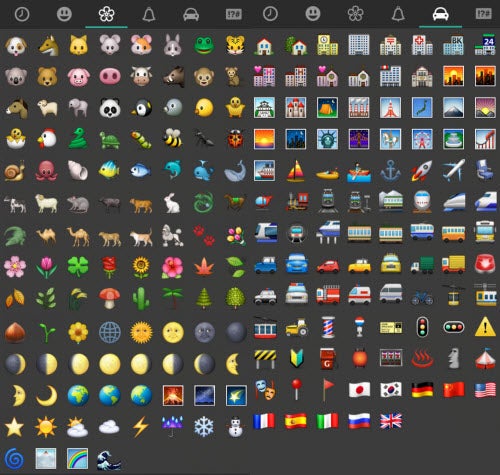Image resolution: width=500 pixels, height=475 pixels.
Task: Choose the 24-hour convenience store emoji
Action: click(x=485, y=44)
